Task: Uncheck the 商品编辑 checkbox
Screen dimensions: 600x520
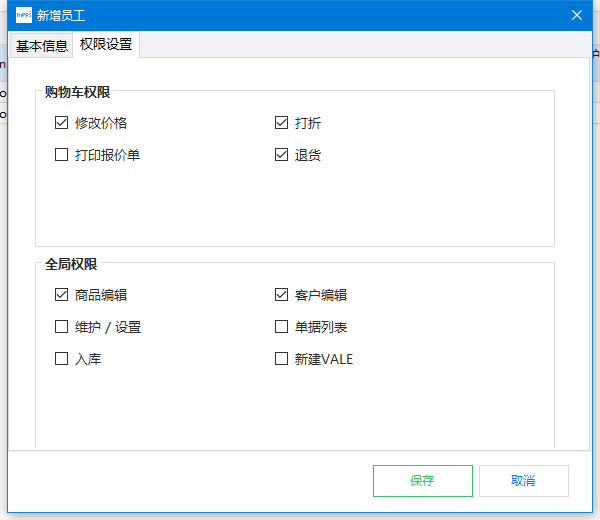Action: point(61,295)
